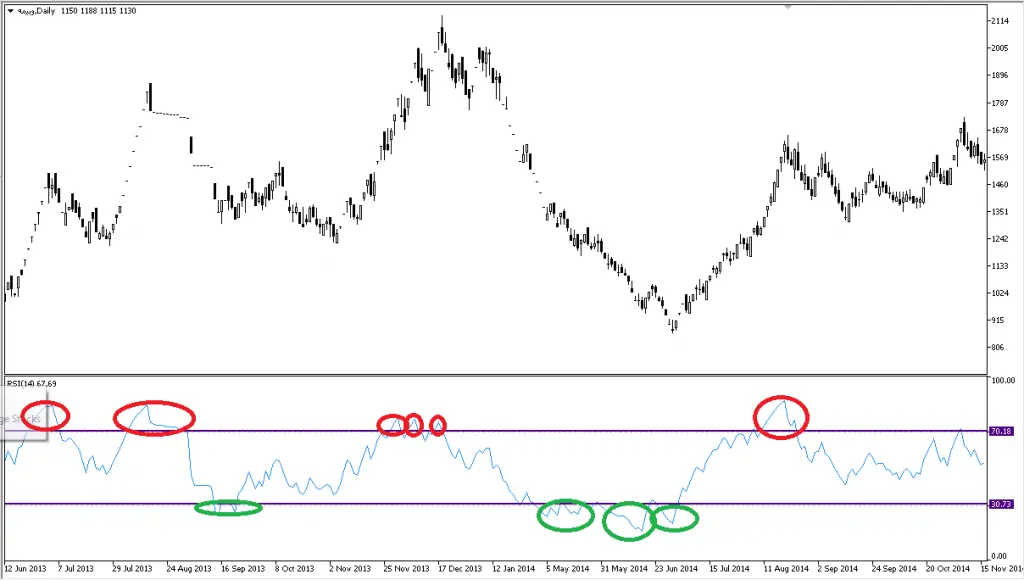
Task: Click the green ellipse above 23 Jun 2014
Action: 675,518
